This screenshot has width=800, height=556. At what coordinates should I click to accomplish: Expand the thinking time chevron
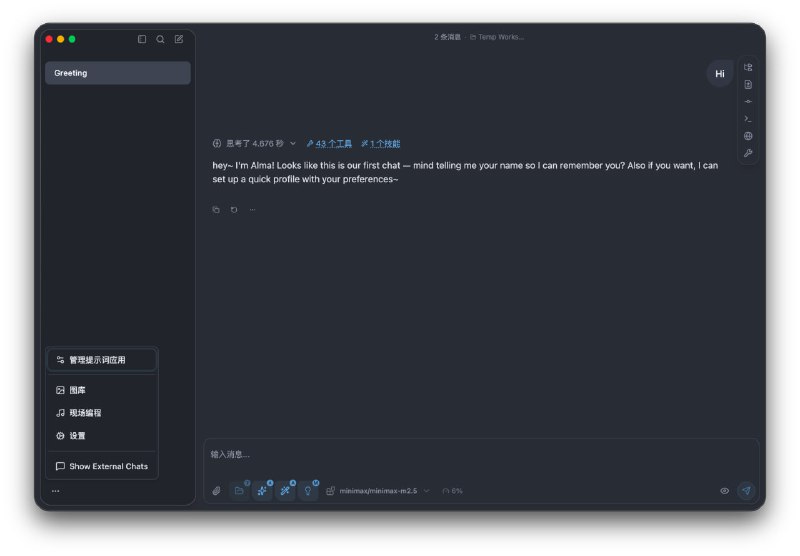pos(293,143)
